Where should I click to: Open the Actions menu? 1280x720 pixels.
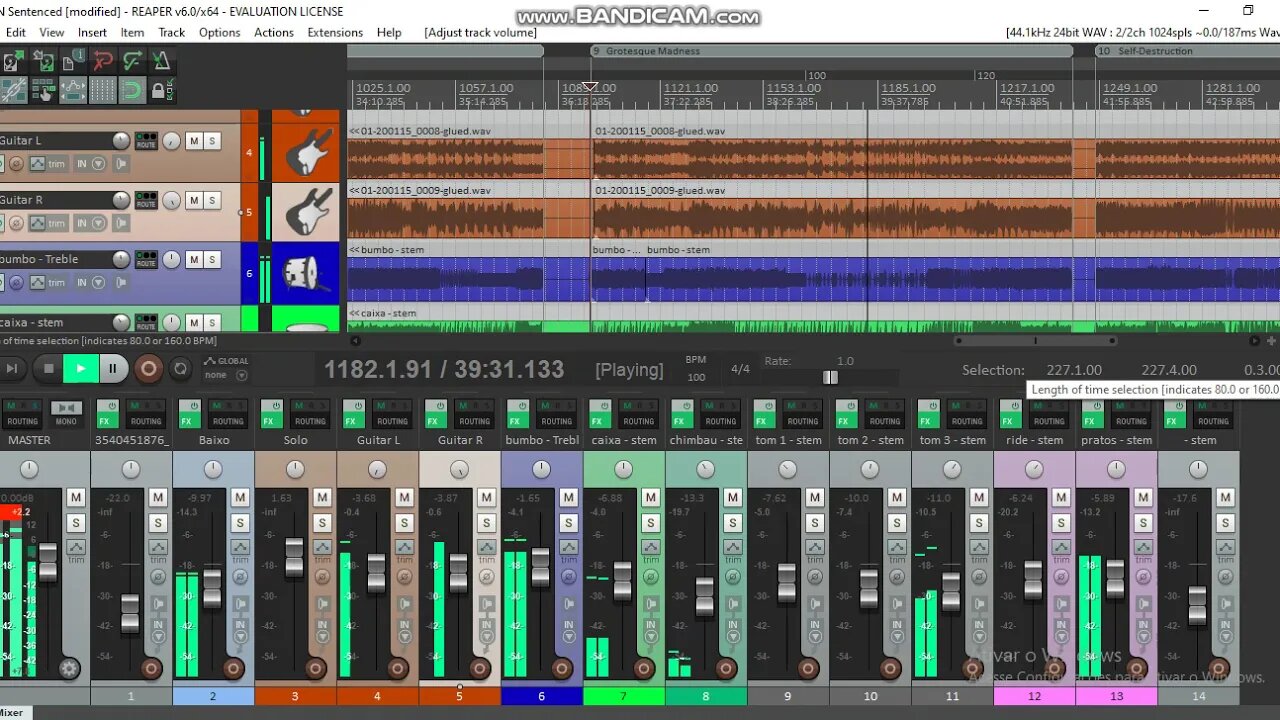point(273,32)
